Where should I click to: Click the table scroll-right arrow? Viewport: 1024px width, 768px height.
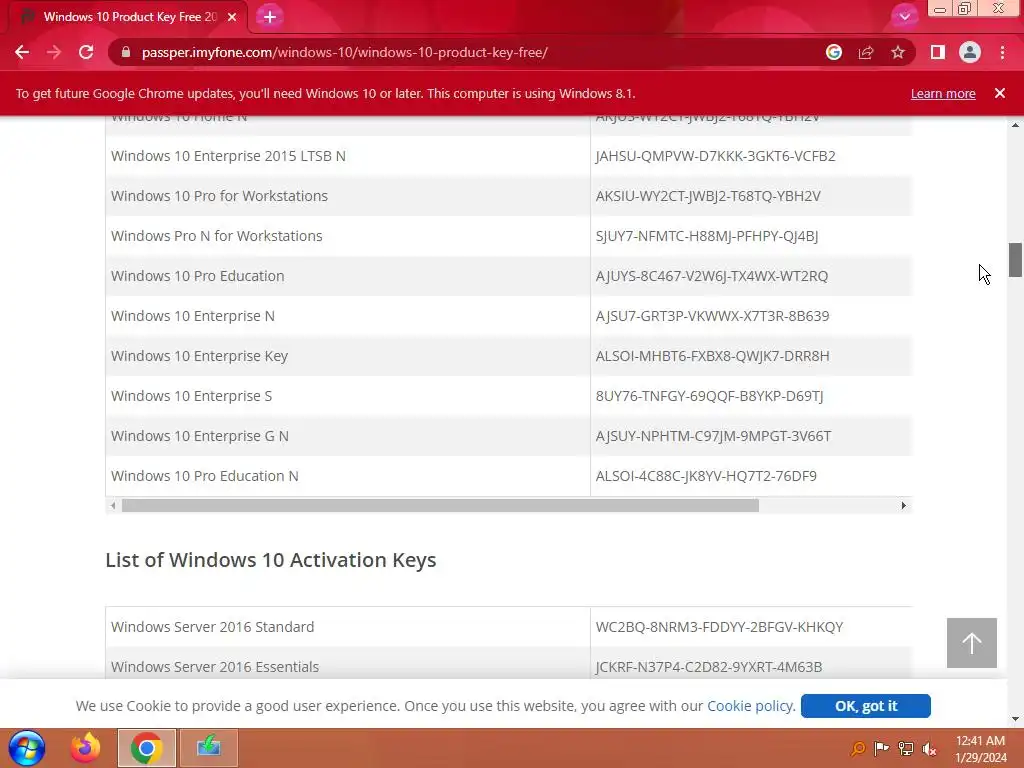[x=904, y=505]
